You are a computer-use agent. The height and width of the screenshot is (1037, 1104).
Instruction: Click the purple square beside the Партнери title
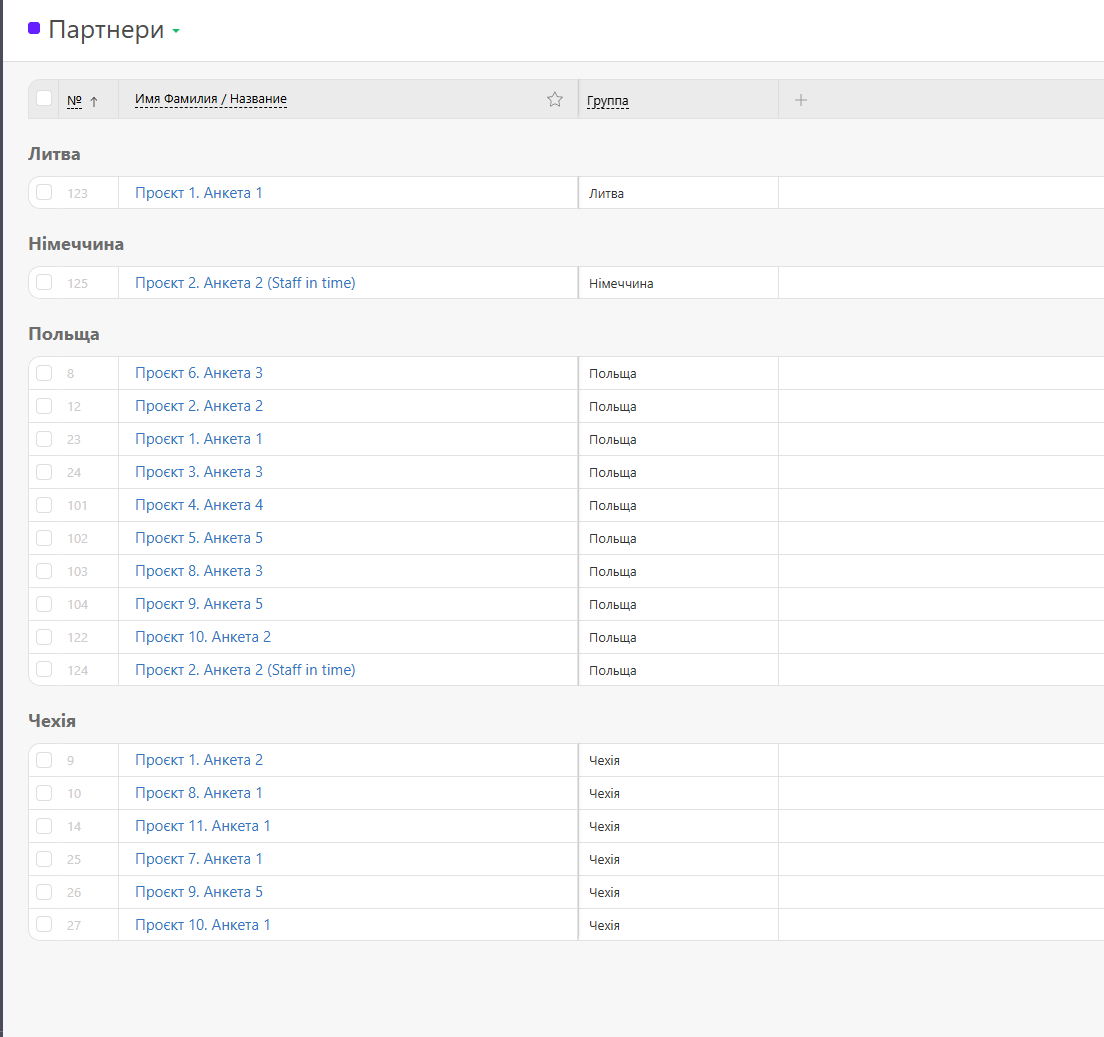tap(34, 29)
